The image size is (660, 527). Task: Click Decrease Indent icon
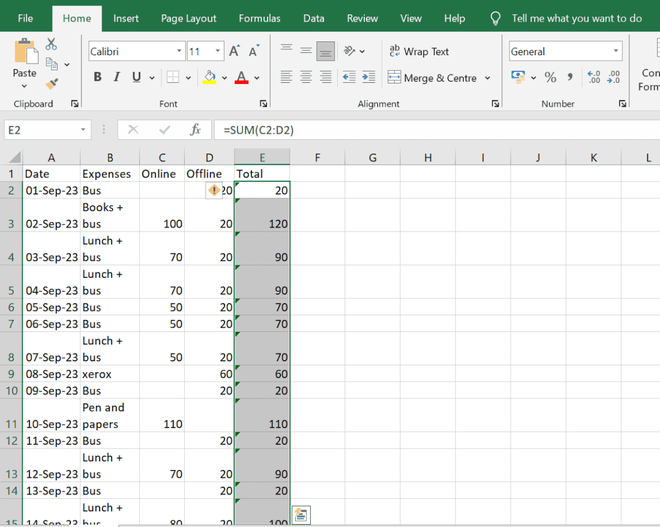tap(349, 77)
